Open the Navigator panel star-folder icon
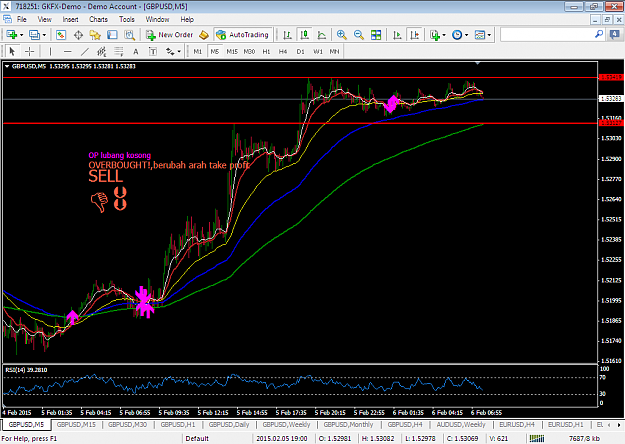 95,35
